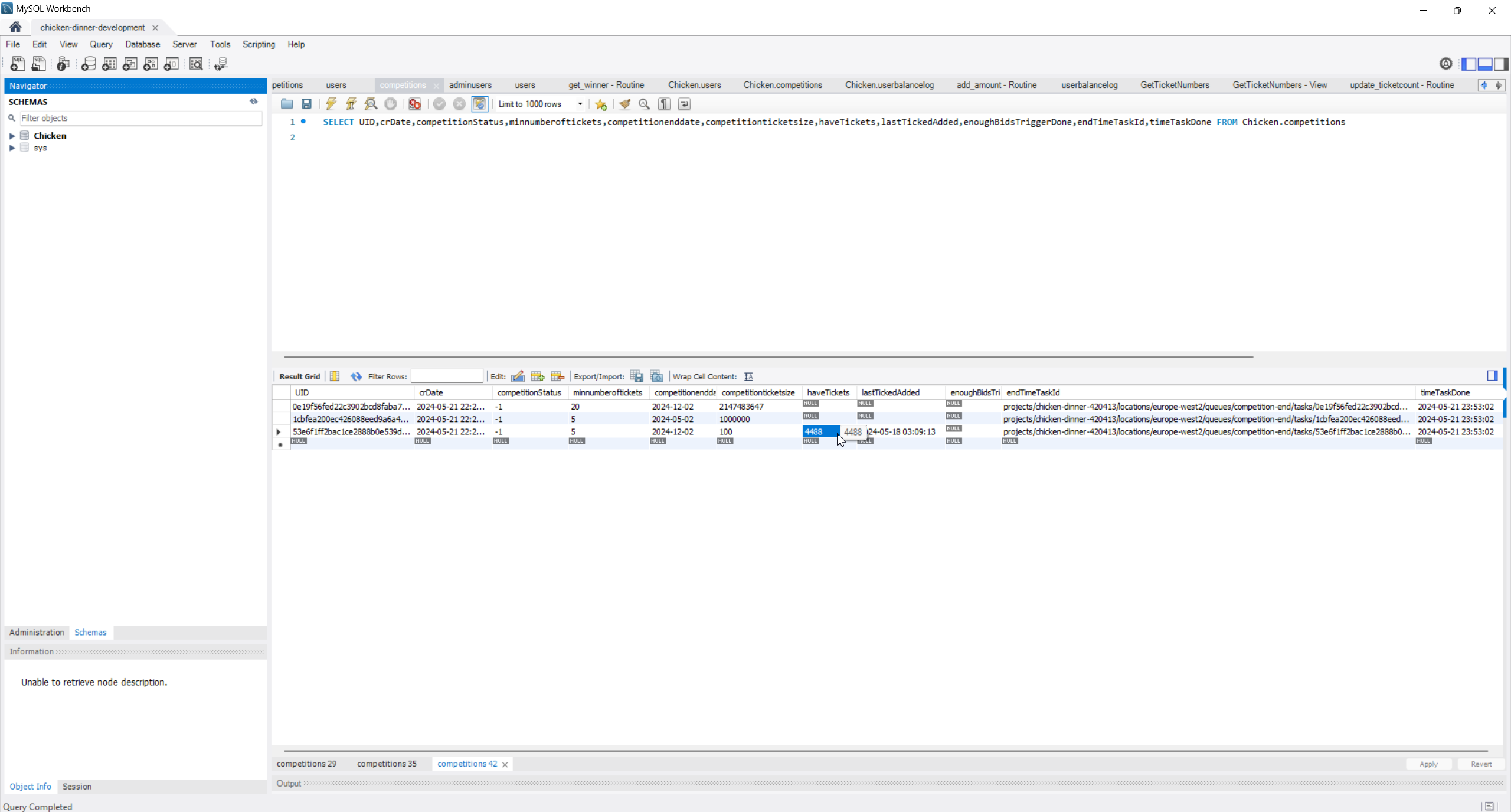This screenshot has width=1511, height=812.
Task: Click the Administration tab link
Action: click(x=37, y=632)
